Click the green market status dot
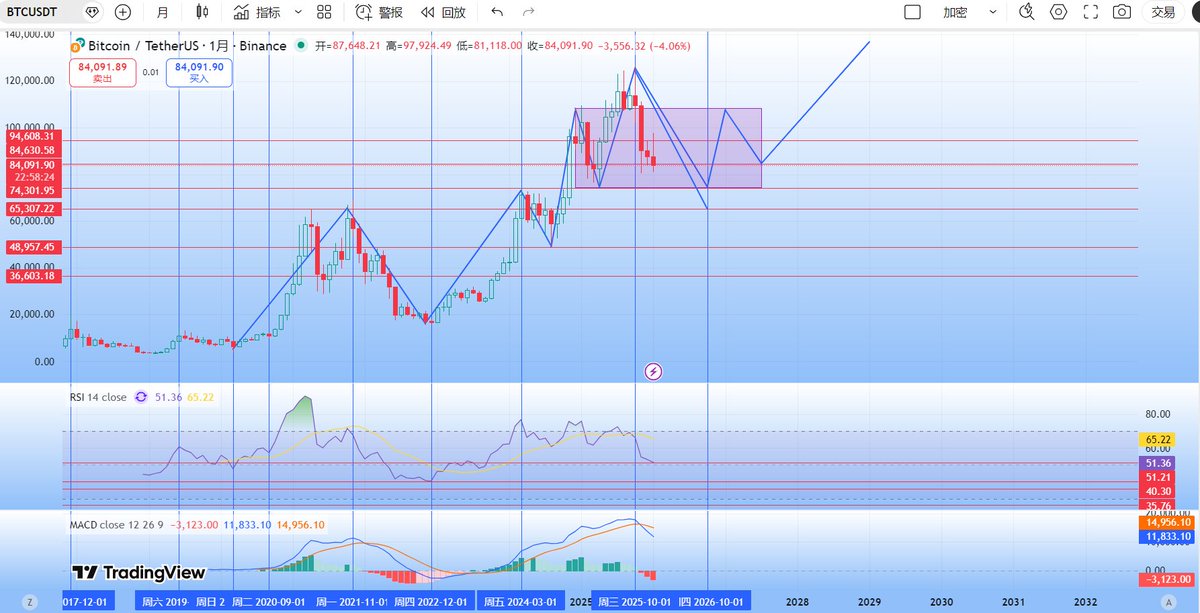1200x613 pixels. 301,46
